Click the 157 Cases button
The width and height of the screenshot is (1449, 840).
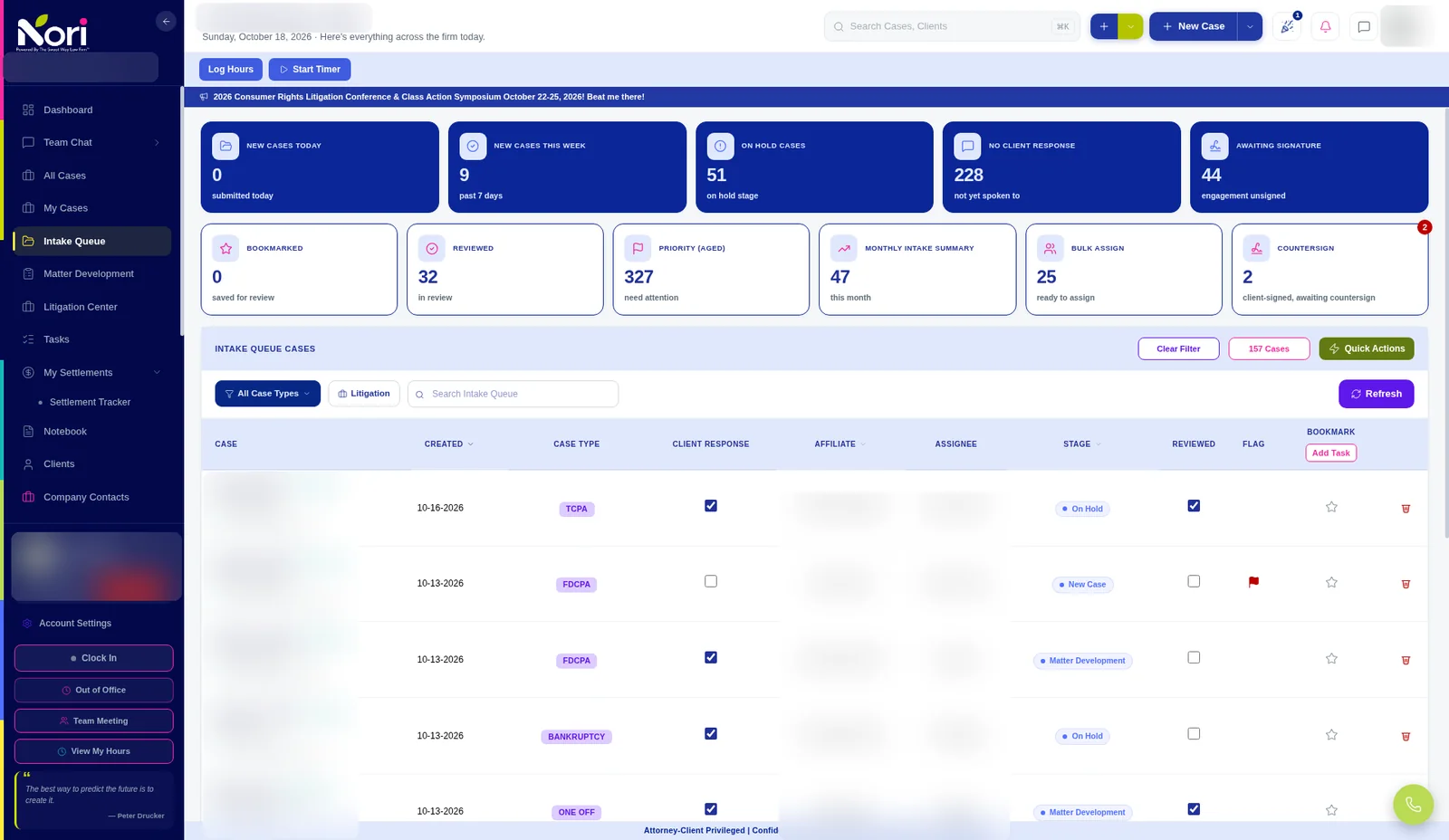[1269, 348]
